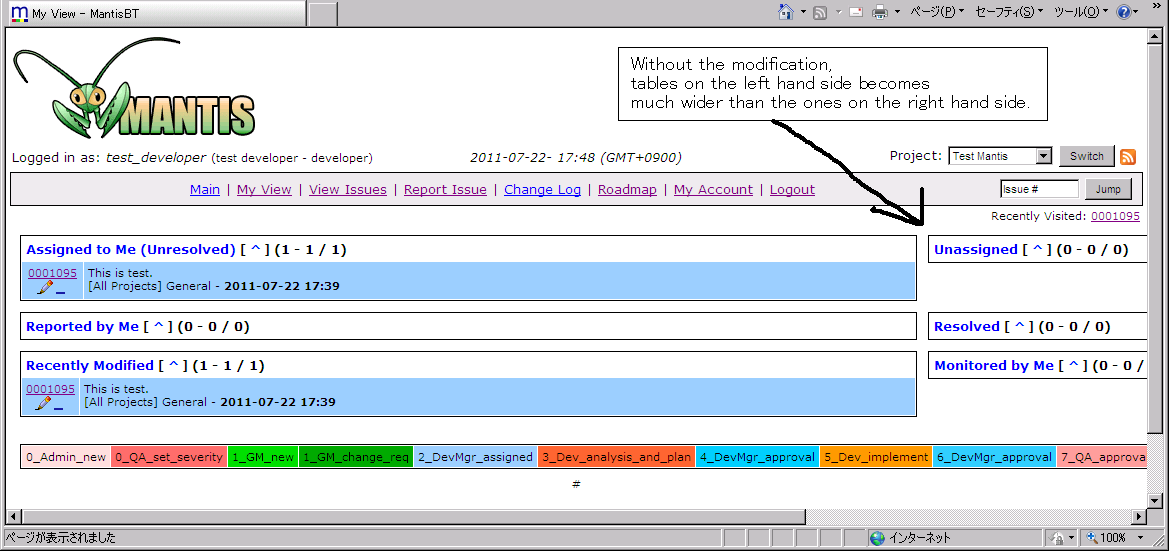The image size is (1169, 551).
Task: Click the mail envelope icon in browser toolbar
Action: (x=855, y=12)
